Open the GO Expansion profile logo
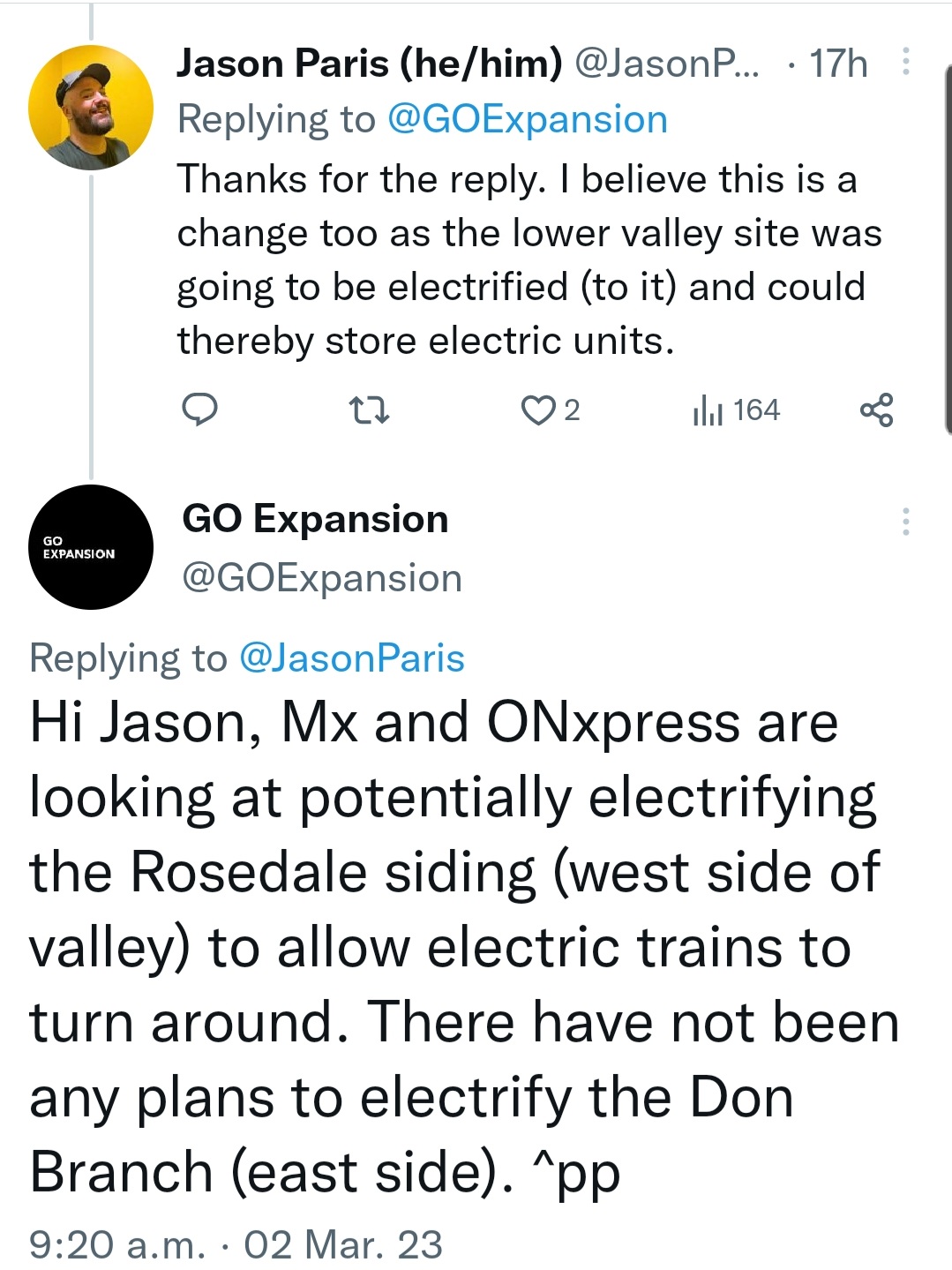The image size is (952, 1270). click(x=91, y=547)
